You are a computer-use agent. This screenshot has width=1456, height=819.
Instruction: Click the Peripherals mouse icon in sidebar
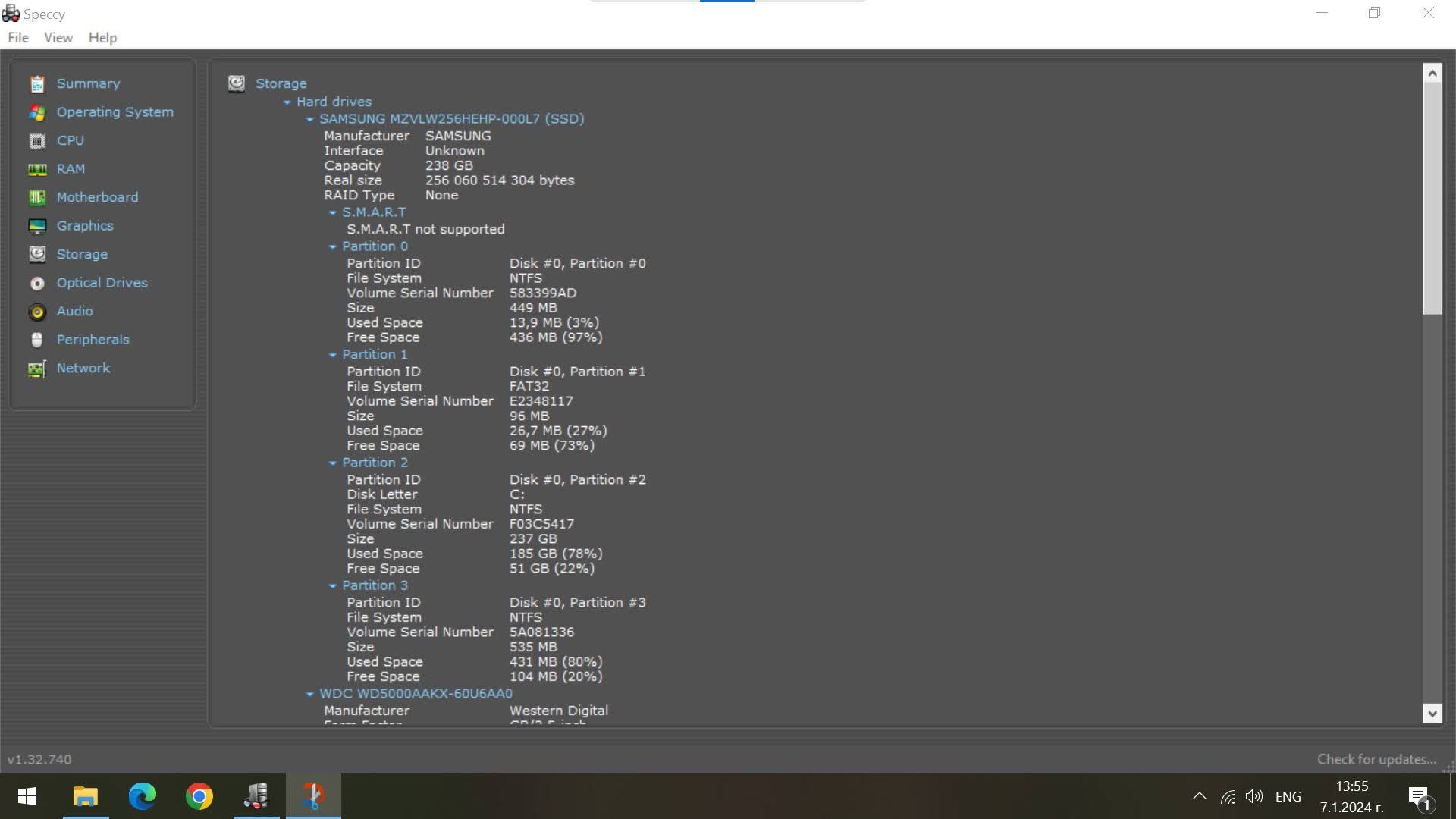coord(37,340)
